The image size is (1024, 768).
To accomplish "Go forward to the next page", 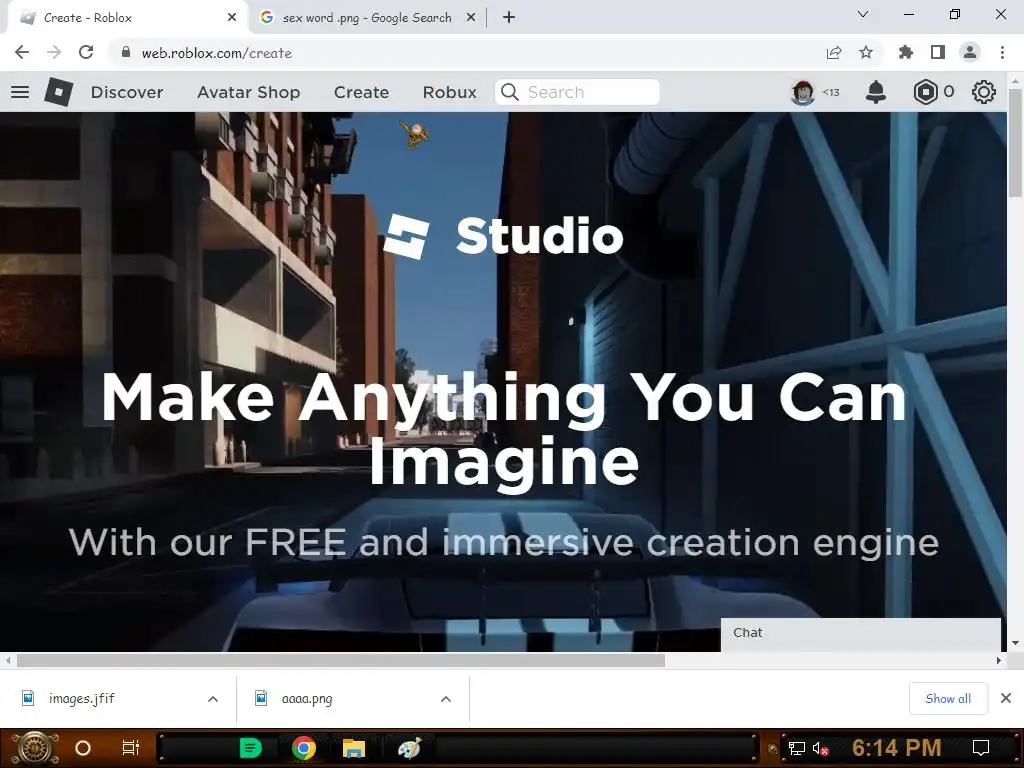I will [x=54, y=53].
